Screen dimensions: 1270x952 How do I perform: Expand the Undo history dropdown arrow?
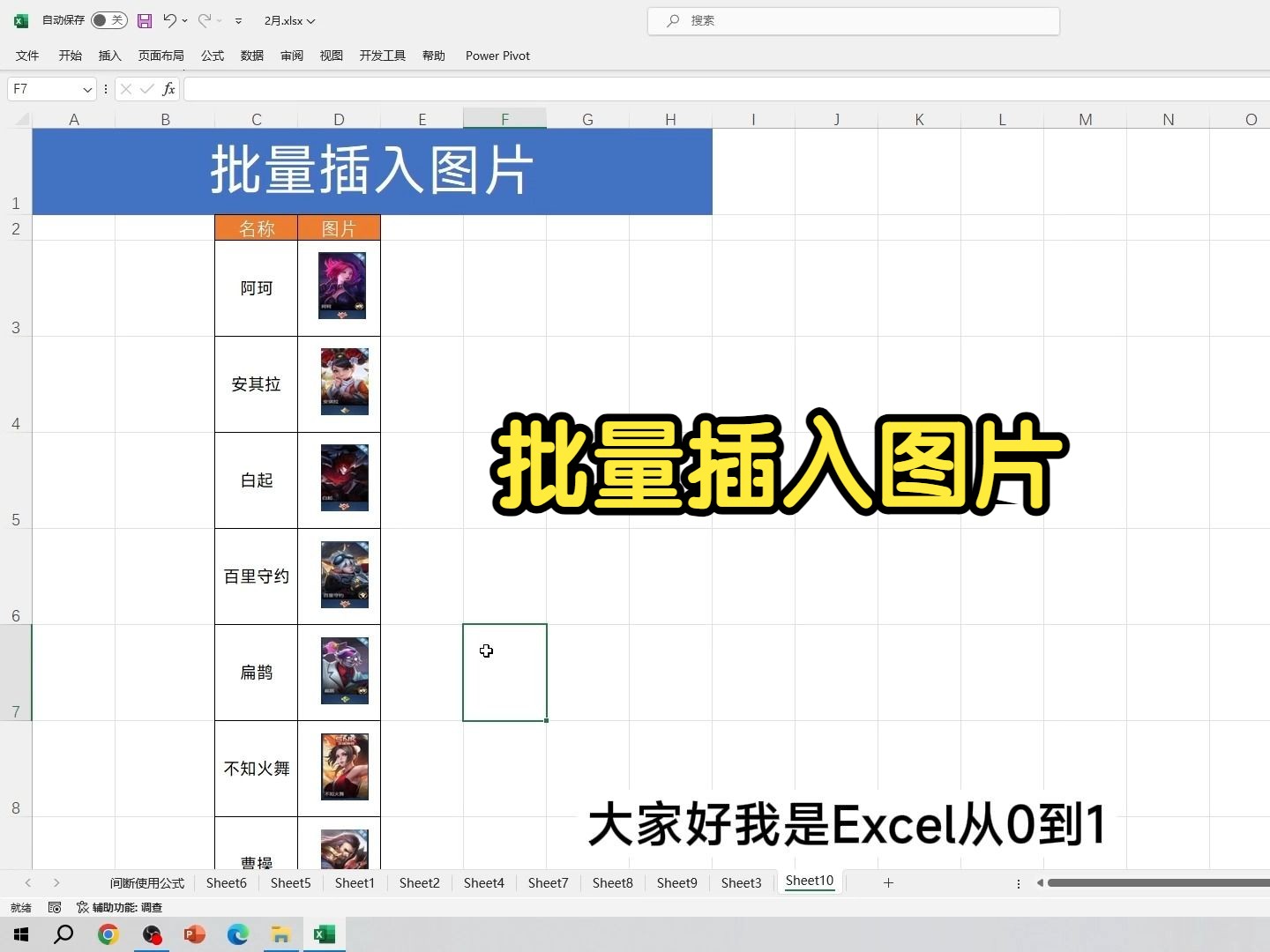coord(185,20)
